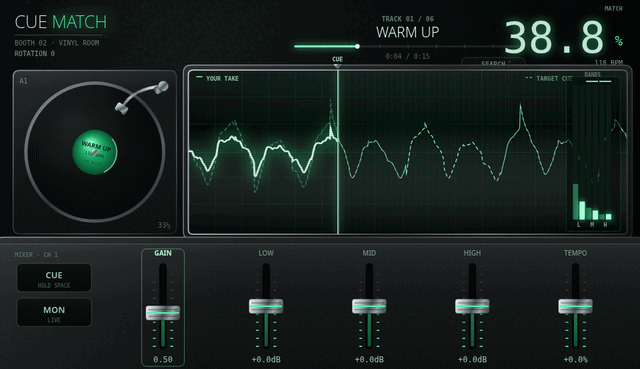Click the M band label under the meter
640x369 pixels.
tap(592, 225)
